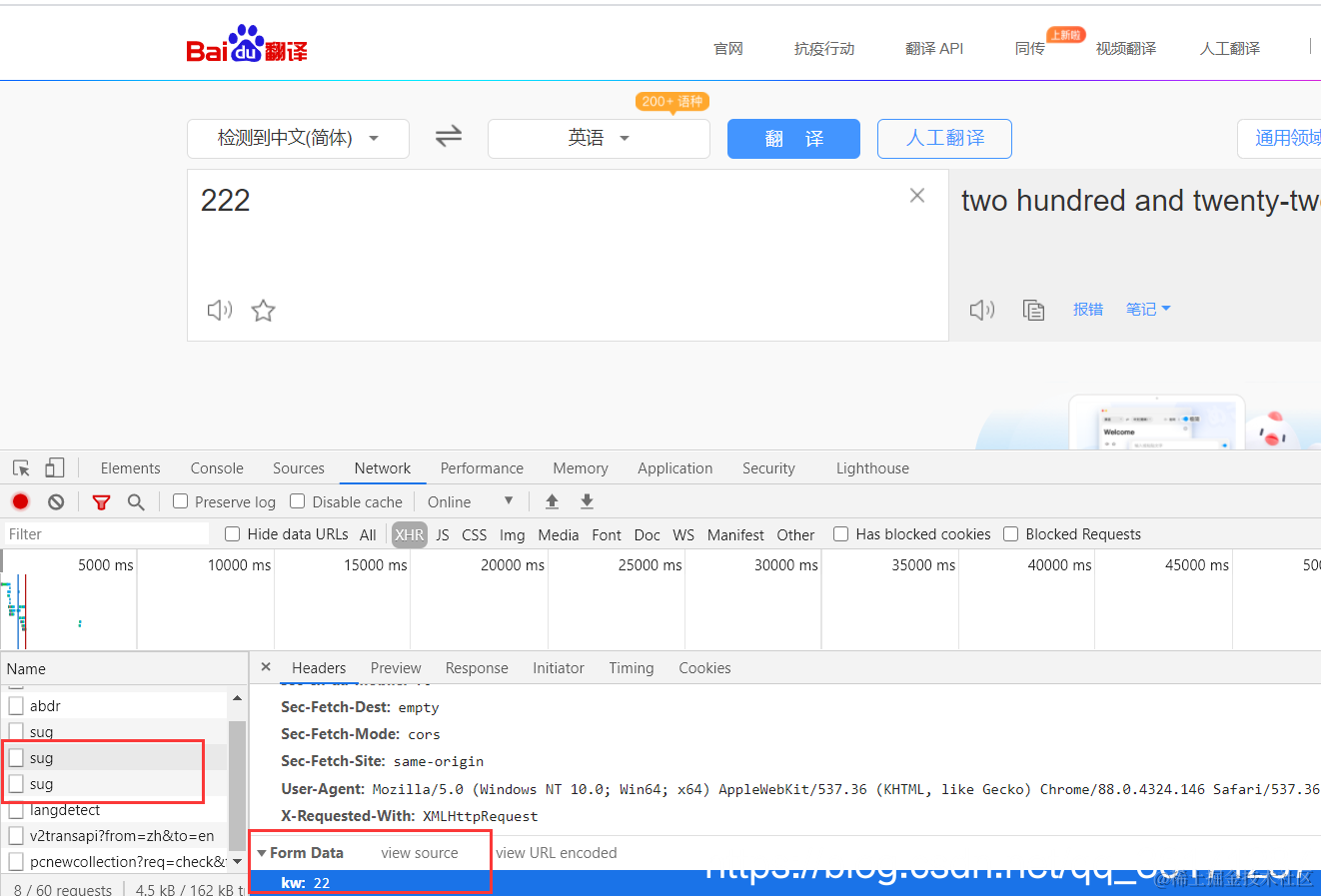
Task: Open source language dropdown 检测到中文(简体)
Action: pyautogui.click(x=298, y=138)
